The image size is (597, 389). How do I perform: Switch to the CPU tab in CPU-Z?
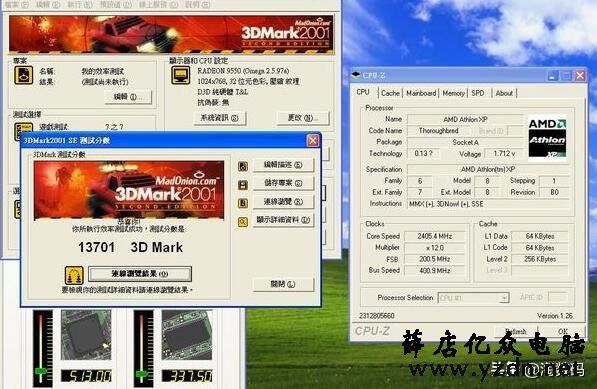click(363, 92)
